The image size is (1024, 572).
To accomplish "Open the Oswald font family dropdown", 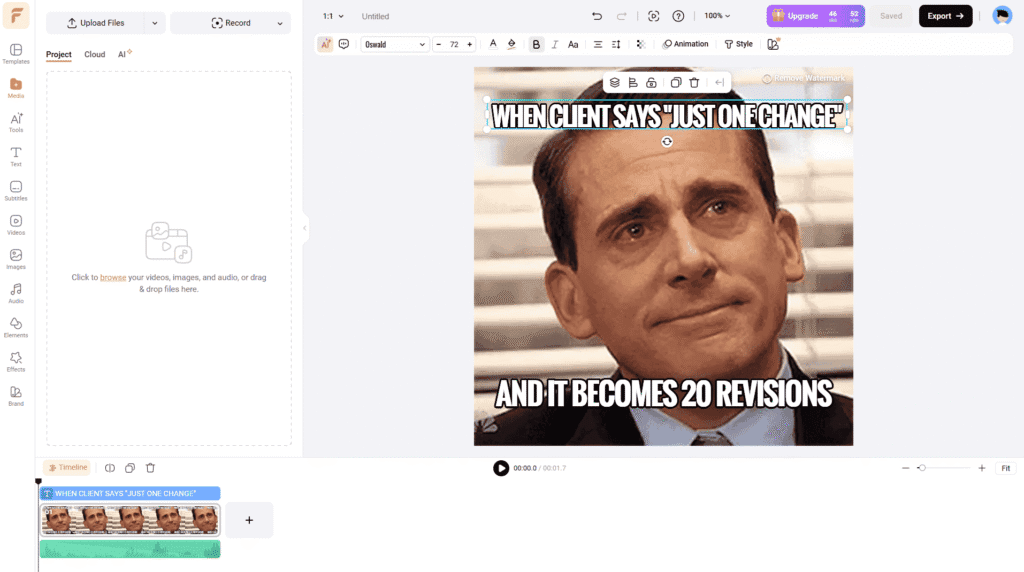I will tap(394, 44).
